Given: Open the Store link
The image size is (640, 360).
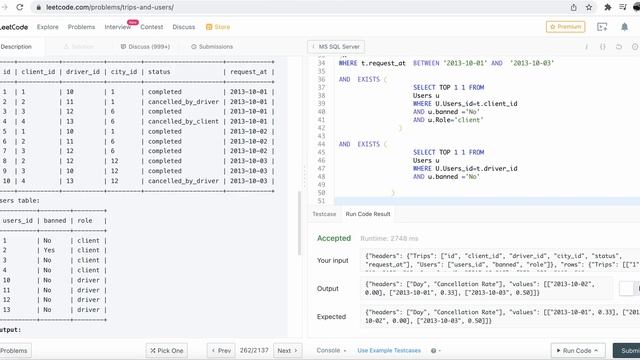Looking at the screenshot, I should point(218,27).
